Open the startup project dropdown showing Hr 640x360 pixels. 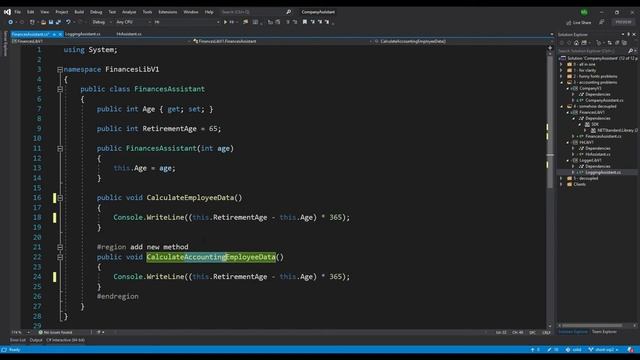pos(187,22)
